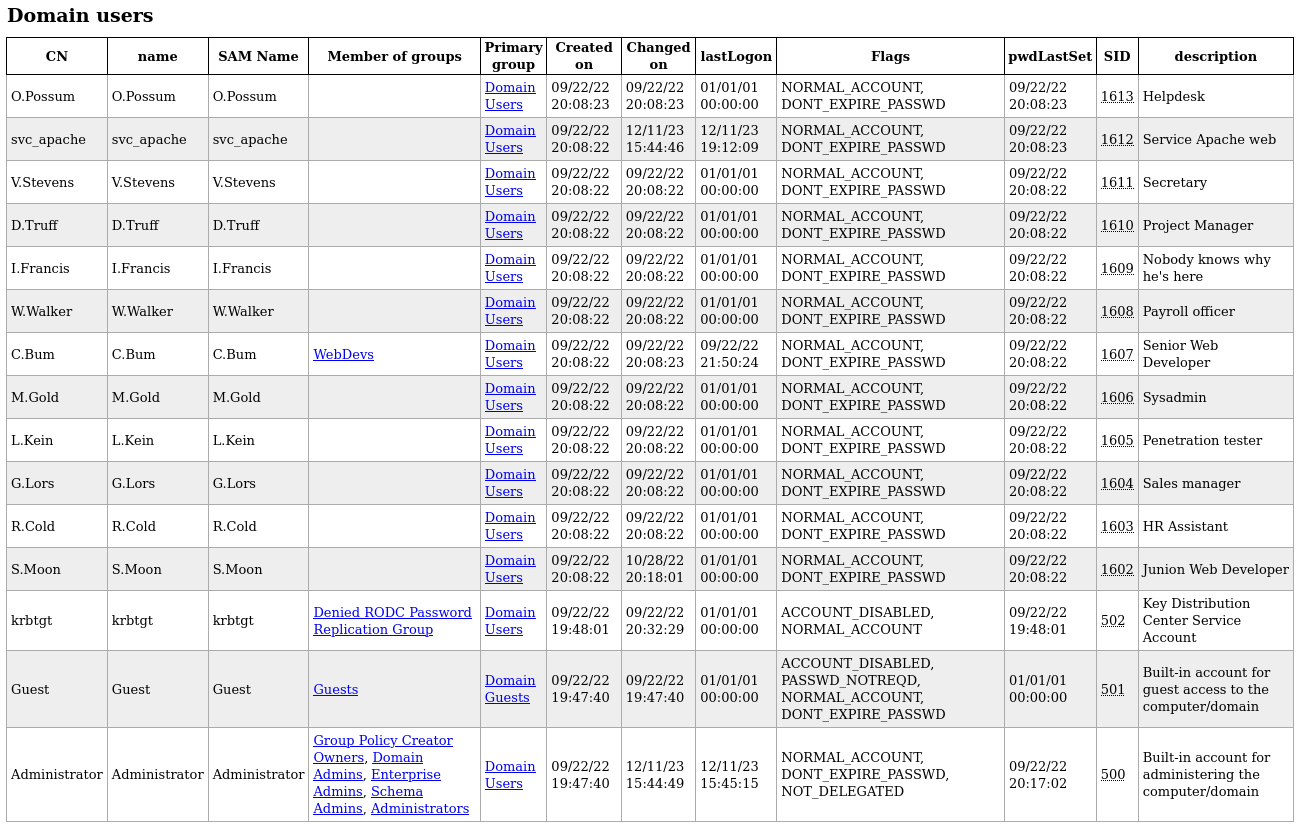Image resolution: width=1301 pixels, height=828 pixels.
Task: Open the Guests group link
Action: 335,689
